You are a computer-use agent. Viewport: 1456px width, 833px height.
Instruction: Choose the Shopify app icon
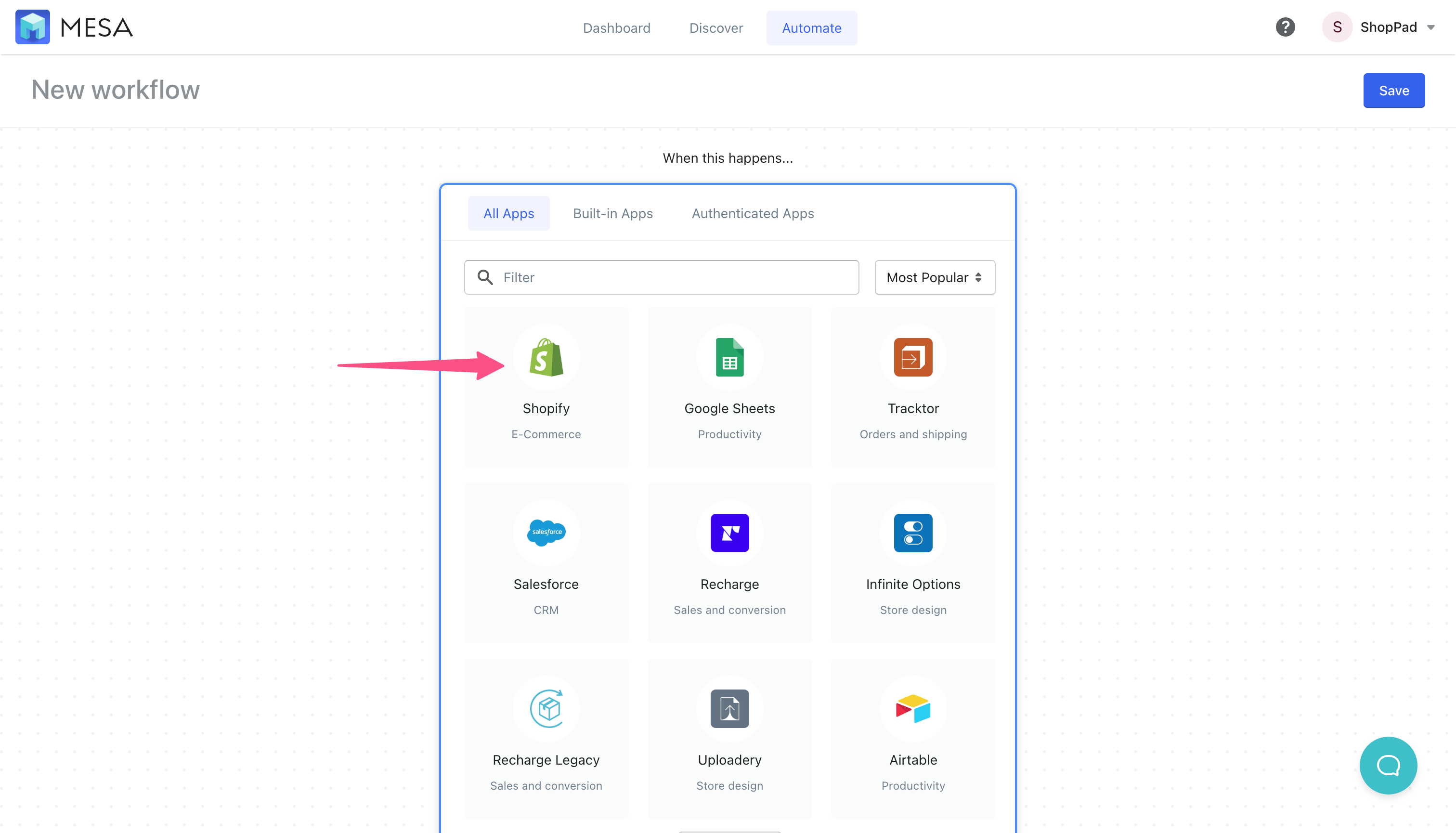pos(546,358)
